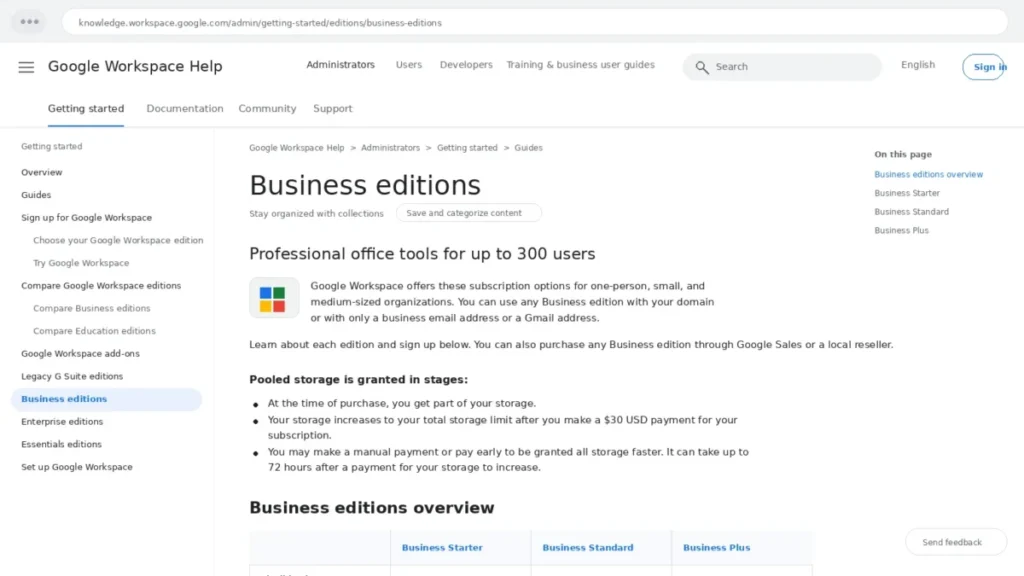Click Save and categorize content button
The height and width of the screenshot is (576, 1024).
(468, 213)
